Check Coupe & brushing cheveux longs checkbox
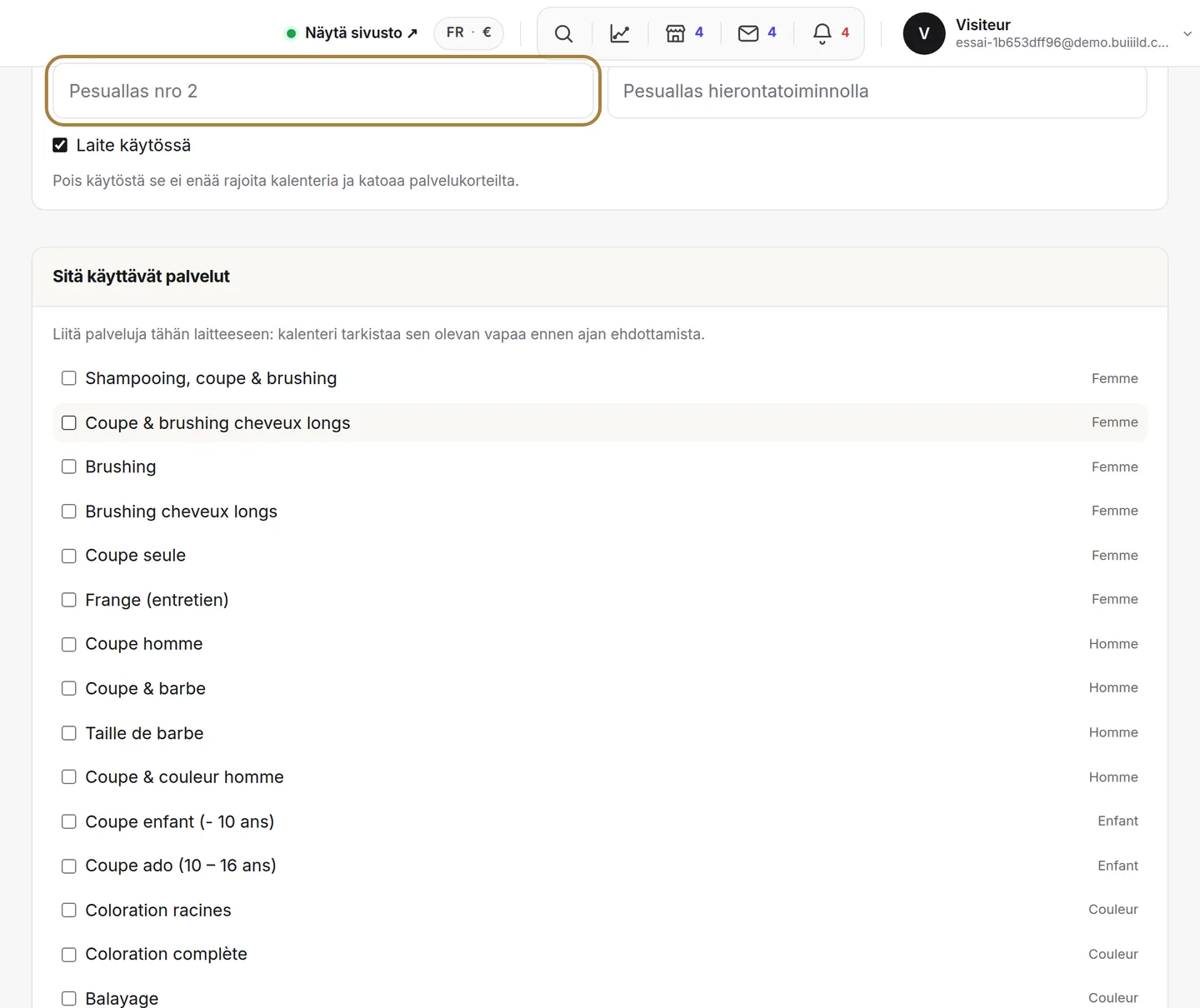The width and height of the screenshot is (1200, 1008). coord(69,423)
